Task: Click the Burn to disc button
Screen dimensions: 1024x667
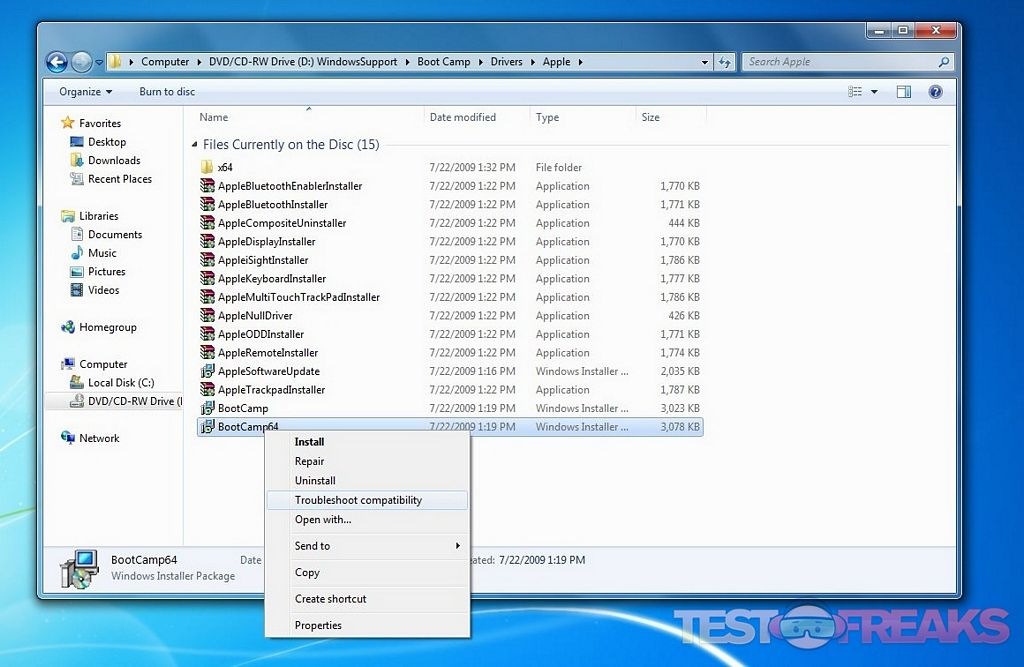Action: 167,92
